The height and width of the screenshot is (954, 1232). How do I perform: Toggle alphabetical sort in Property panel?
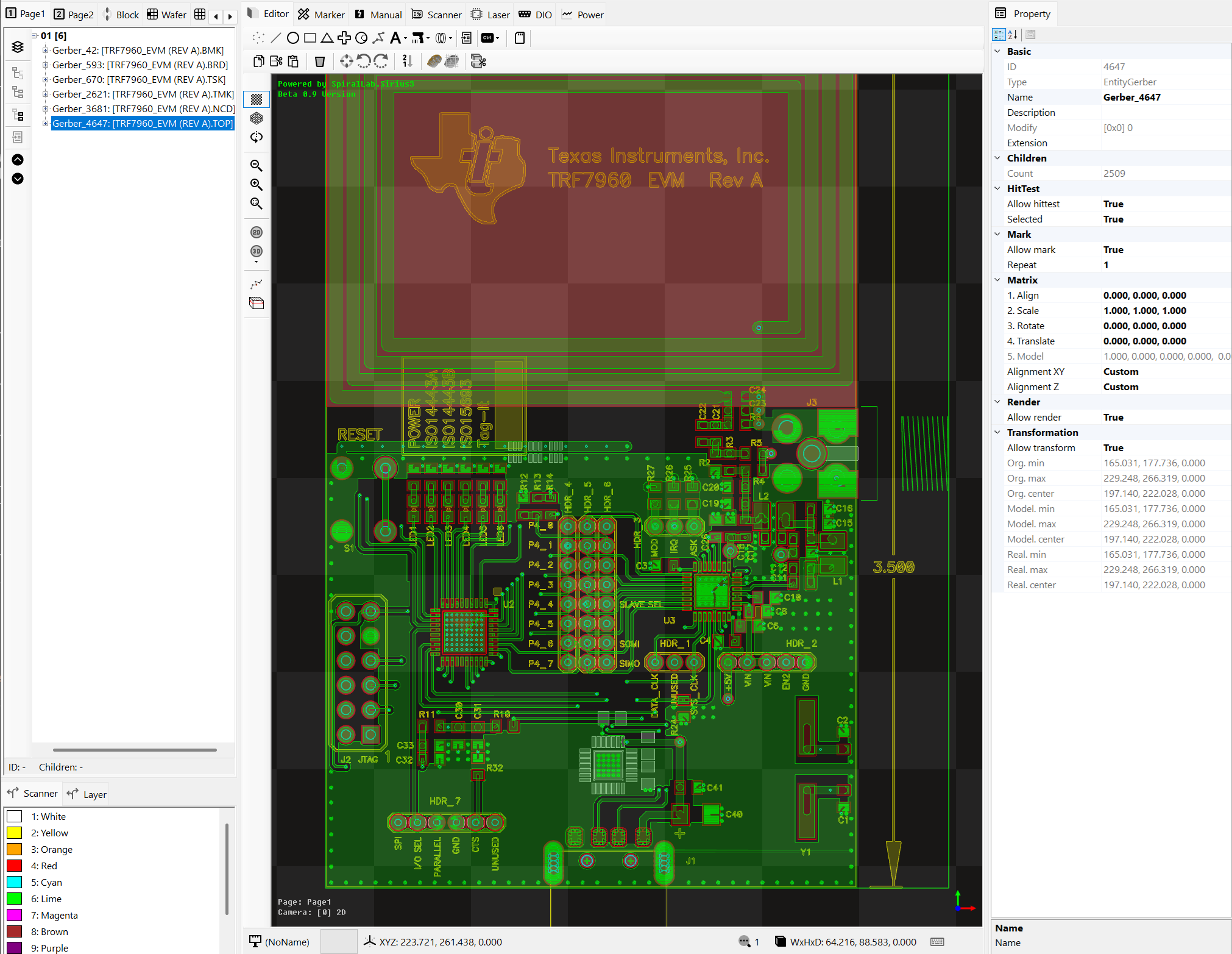click(1012, 35)
